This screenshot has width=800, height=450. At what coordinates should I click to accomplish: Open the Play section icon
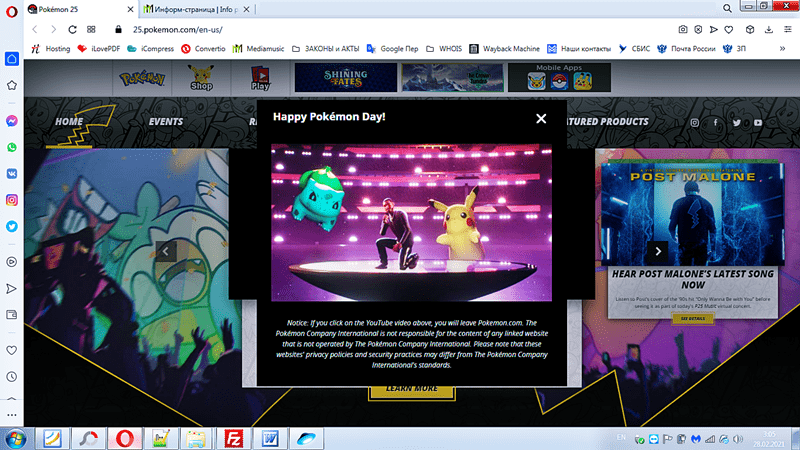260,78
